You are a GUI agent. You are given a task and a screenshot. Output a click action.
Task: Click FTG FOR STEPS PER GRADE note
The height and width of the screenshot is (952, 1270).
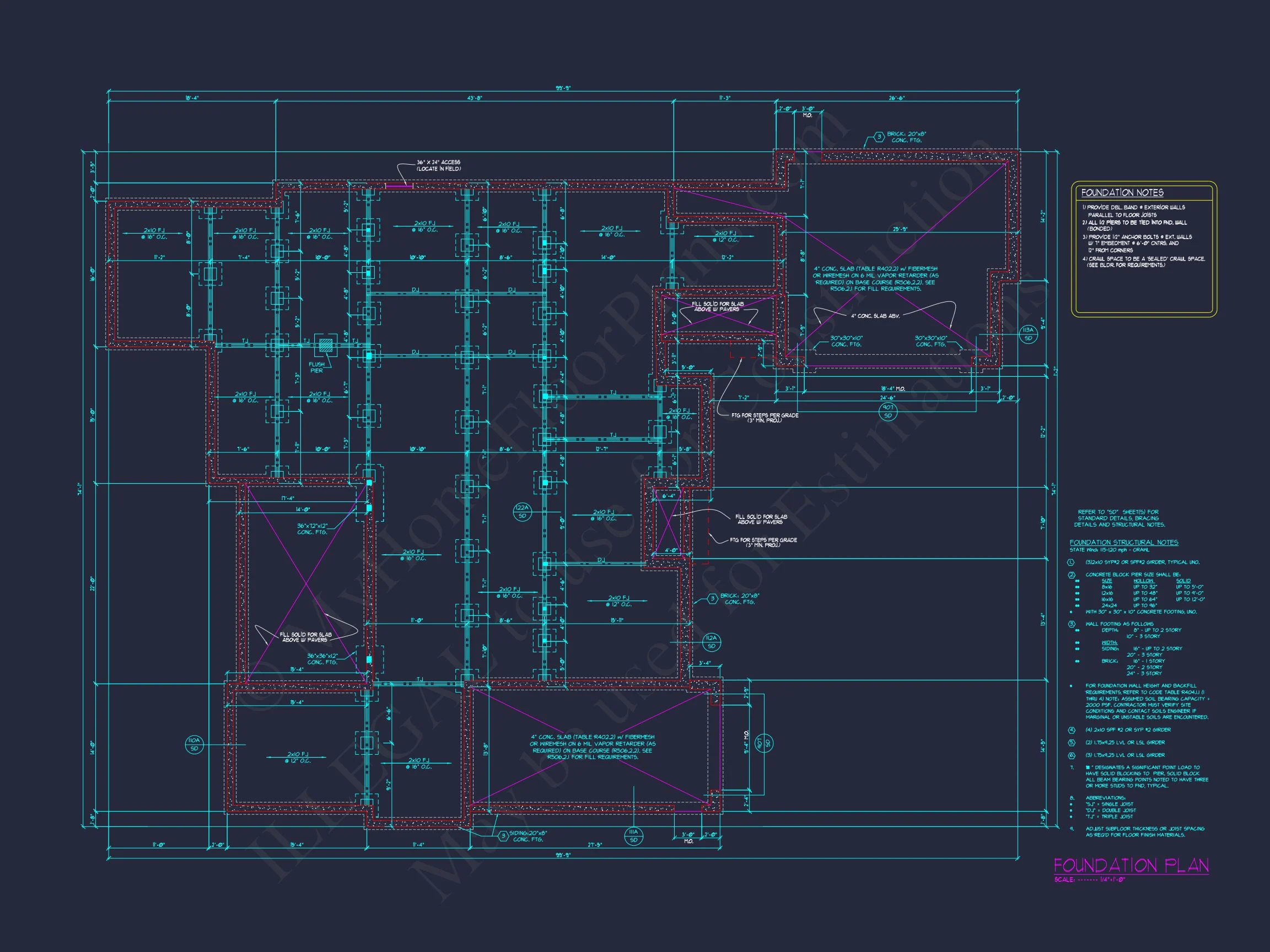coord(765,417)
